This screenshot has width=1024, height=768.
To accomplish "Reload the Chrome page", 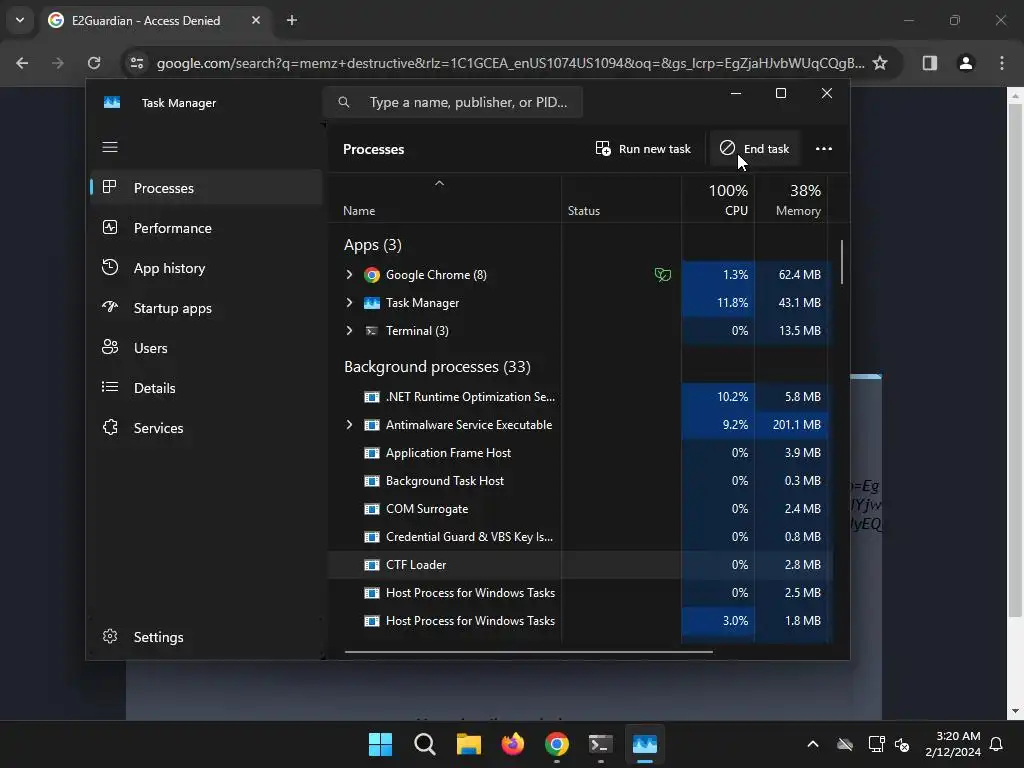I will click(x=94, y=63).
